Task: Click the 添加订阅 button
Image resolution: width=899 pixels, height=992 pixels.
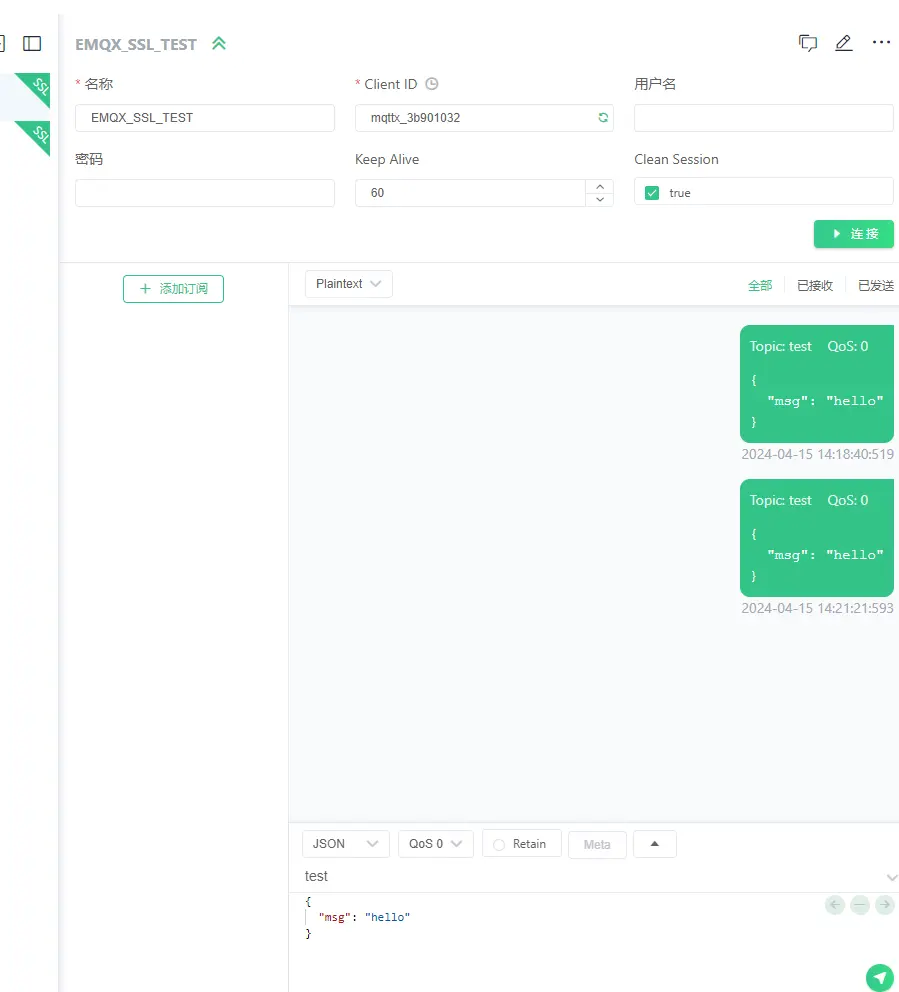Action: click(x=173, y=289)
